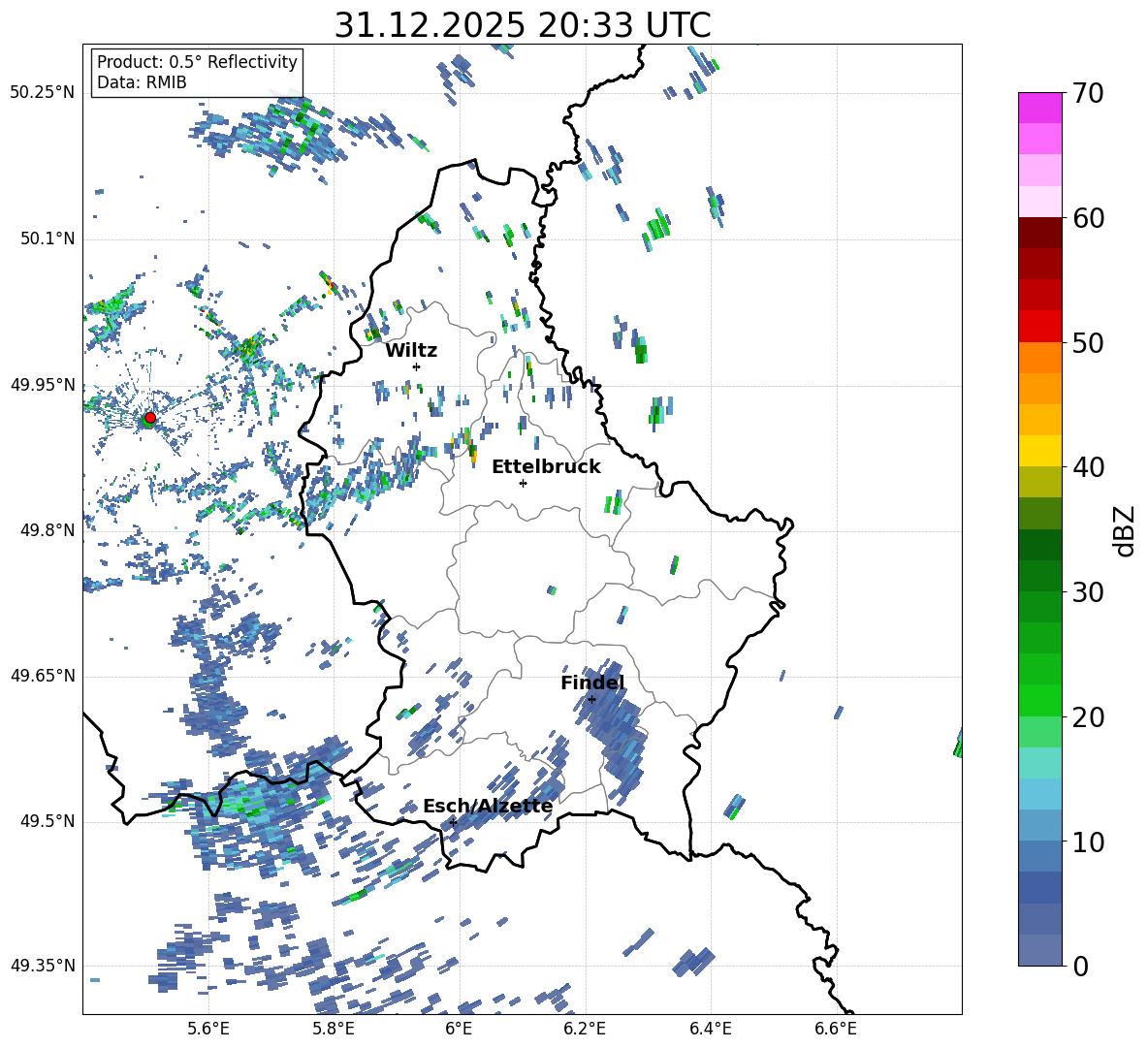
Task: Click the Wiltz city label
Action: pos(411,351)
